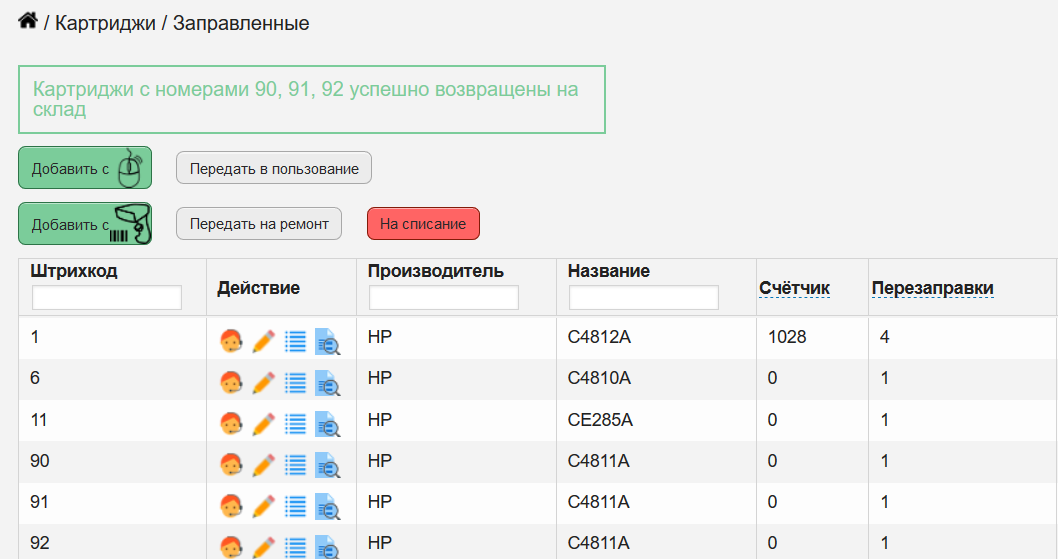1058x559 pixels.
Task: Click the magnifier document icon for cartridge 90
Action: 327,465
